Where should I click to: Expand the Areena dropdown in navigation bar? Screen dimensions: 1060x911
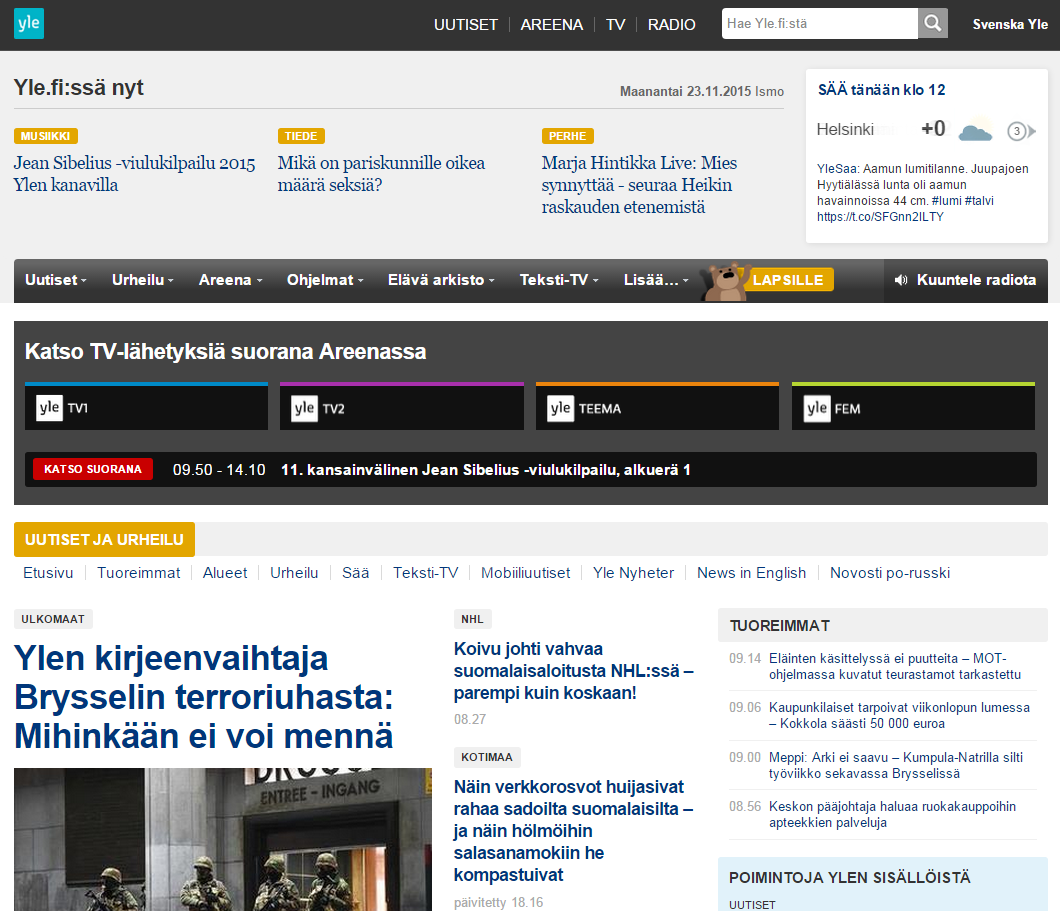231,280
